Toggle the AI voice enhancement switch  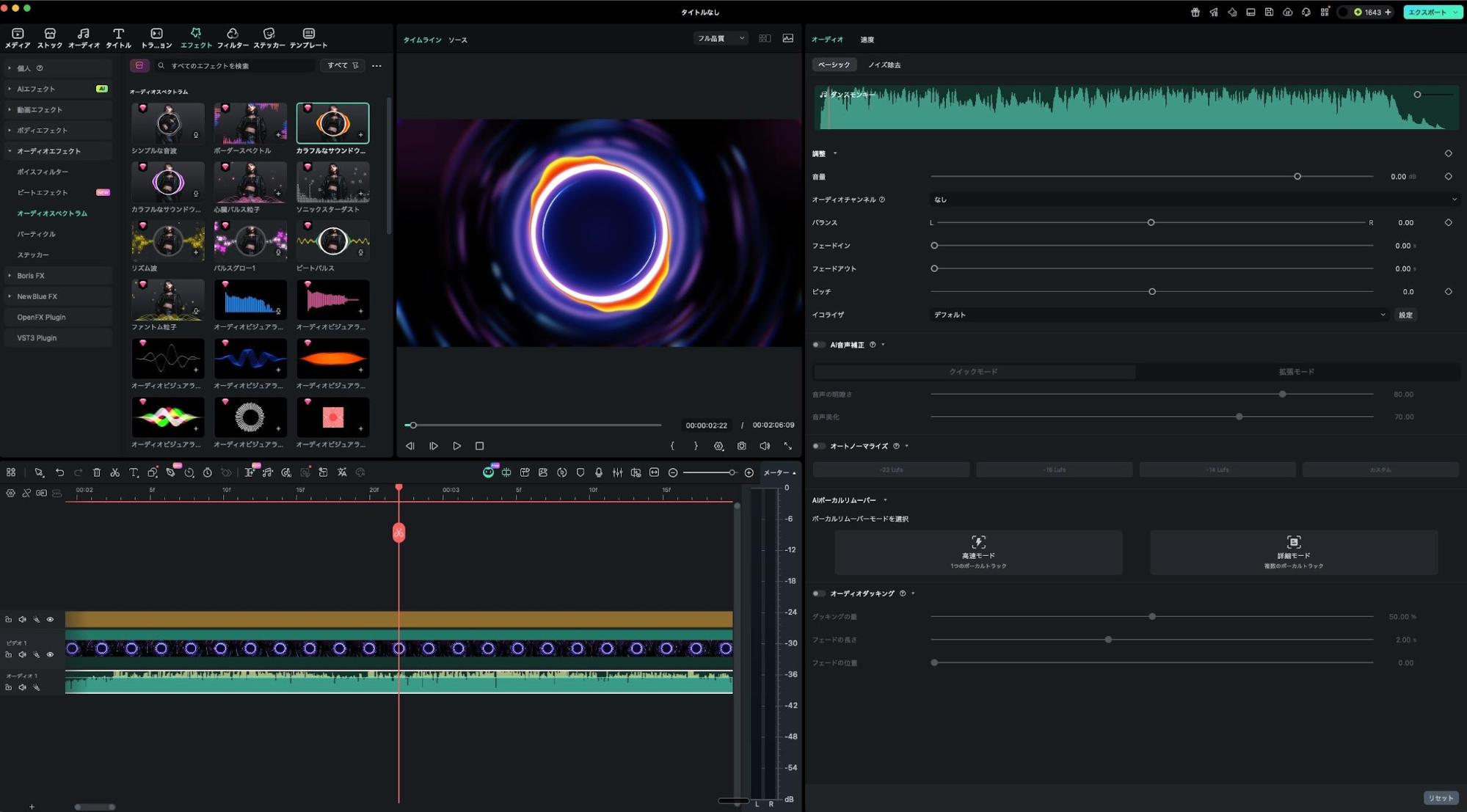(x=818, y=345)
